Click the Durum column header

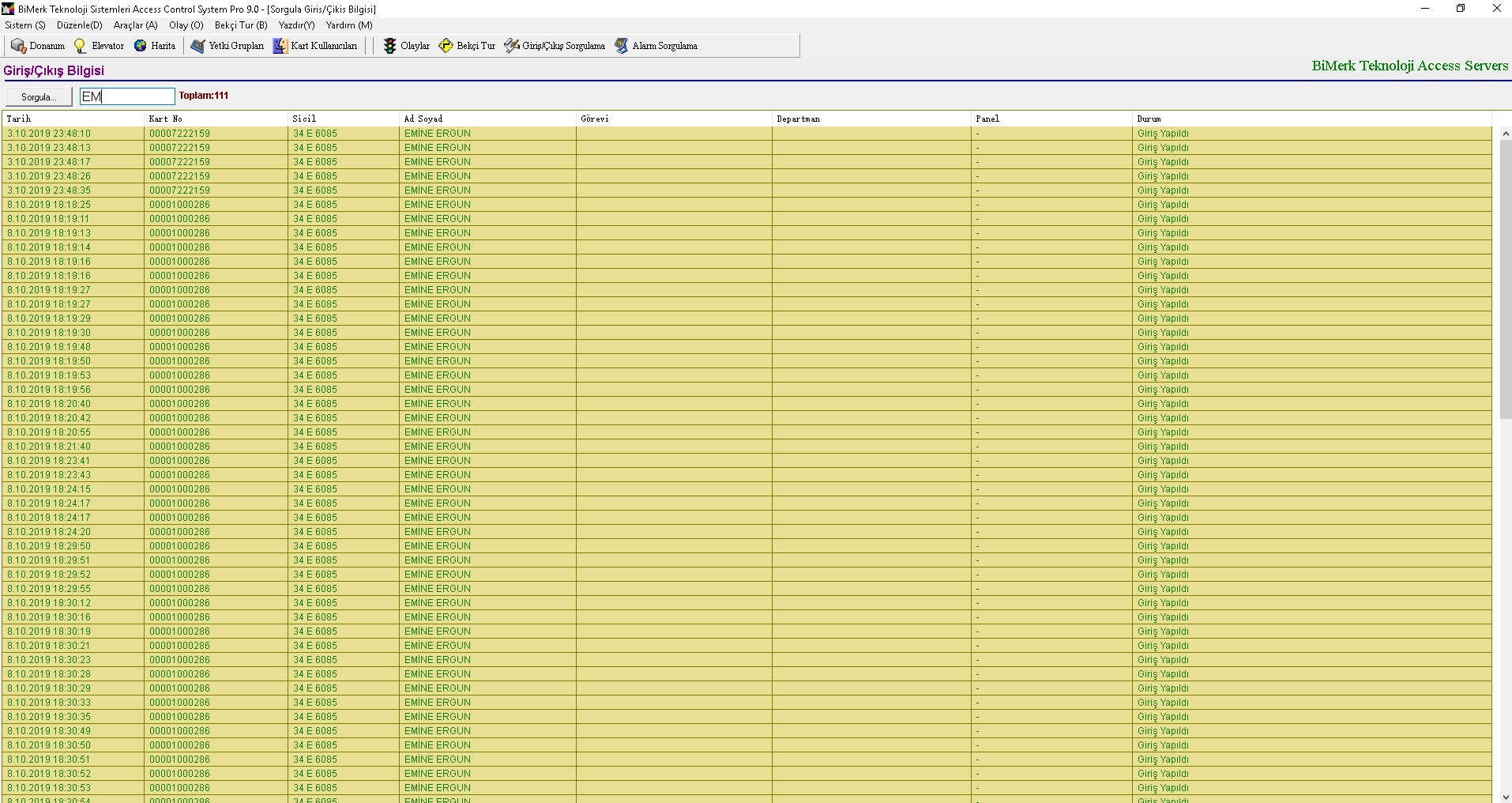[1149, 119]
